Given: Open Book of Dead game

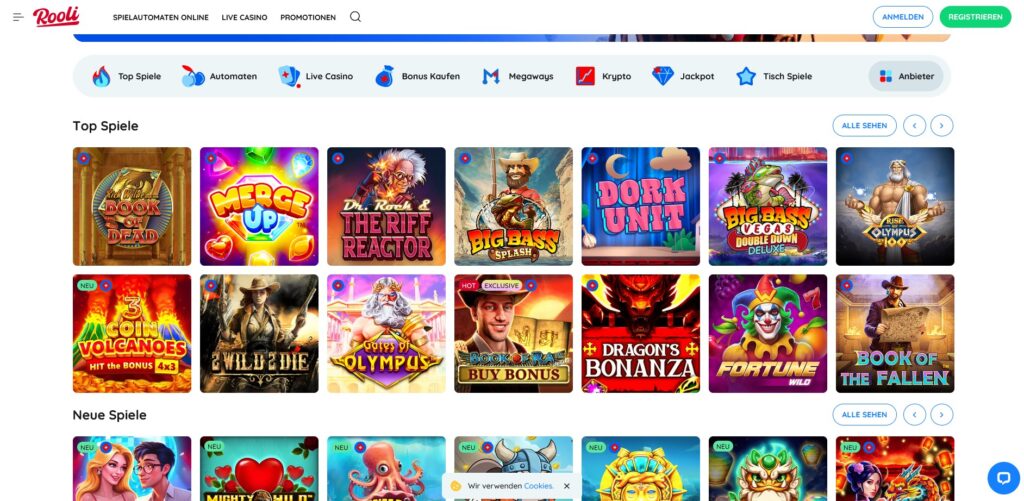Looking at the screenshot, I should (x=132, y=206).
